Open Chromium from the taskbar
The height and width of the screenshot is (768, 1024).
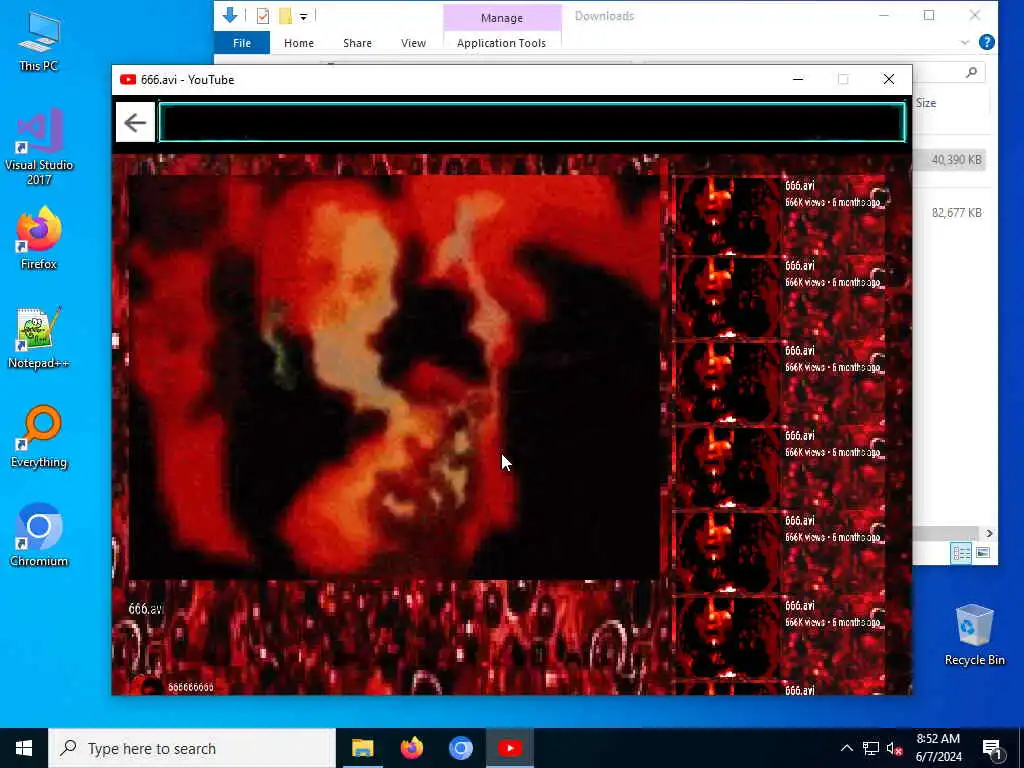coord(460,748)
